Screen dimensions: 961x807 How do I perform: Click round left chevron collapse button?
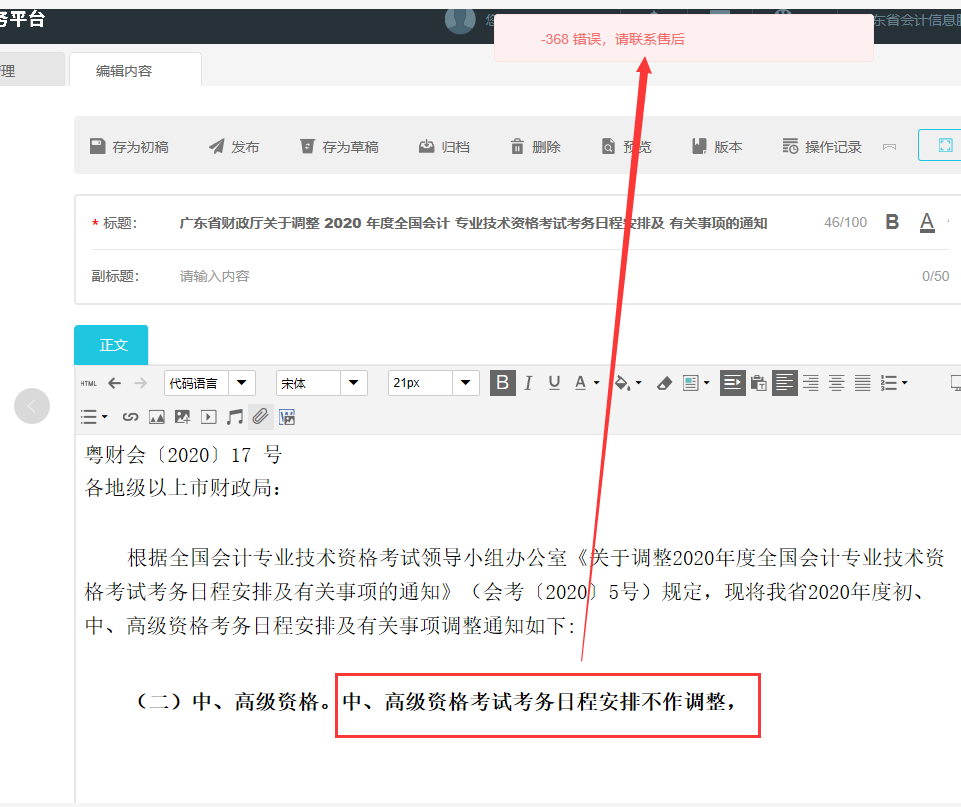[32, 406]
